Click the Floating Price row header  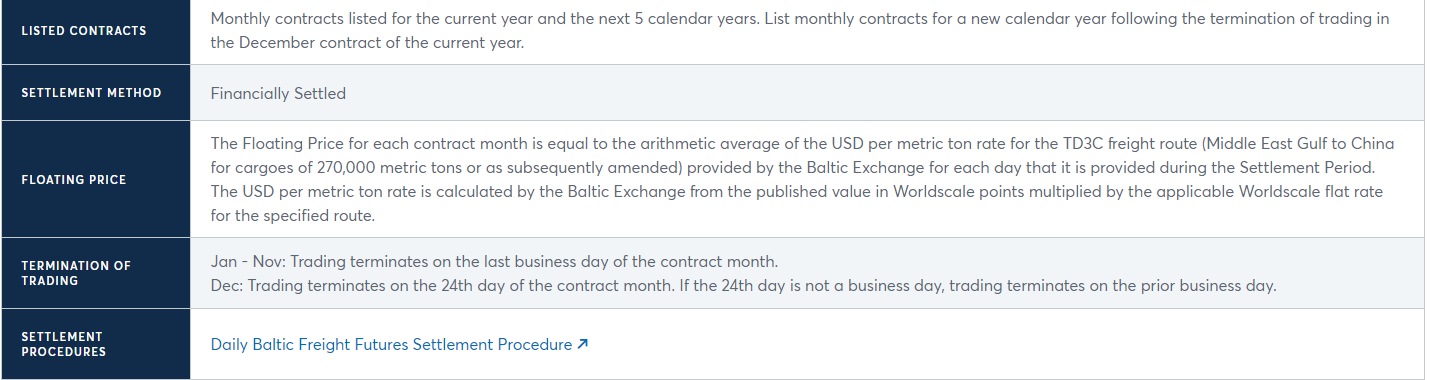tap(95, 180)
